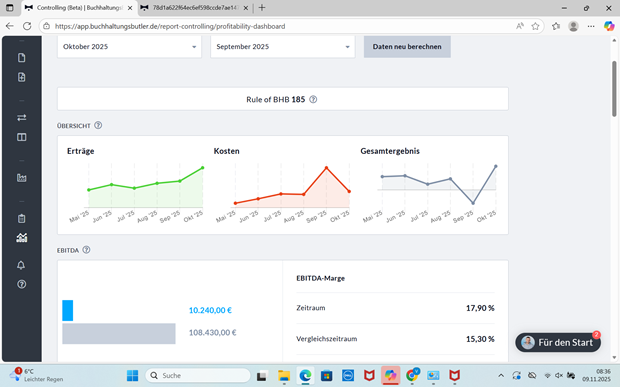
Task: Open Windows Start menu
Action: point(132,376)
